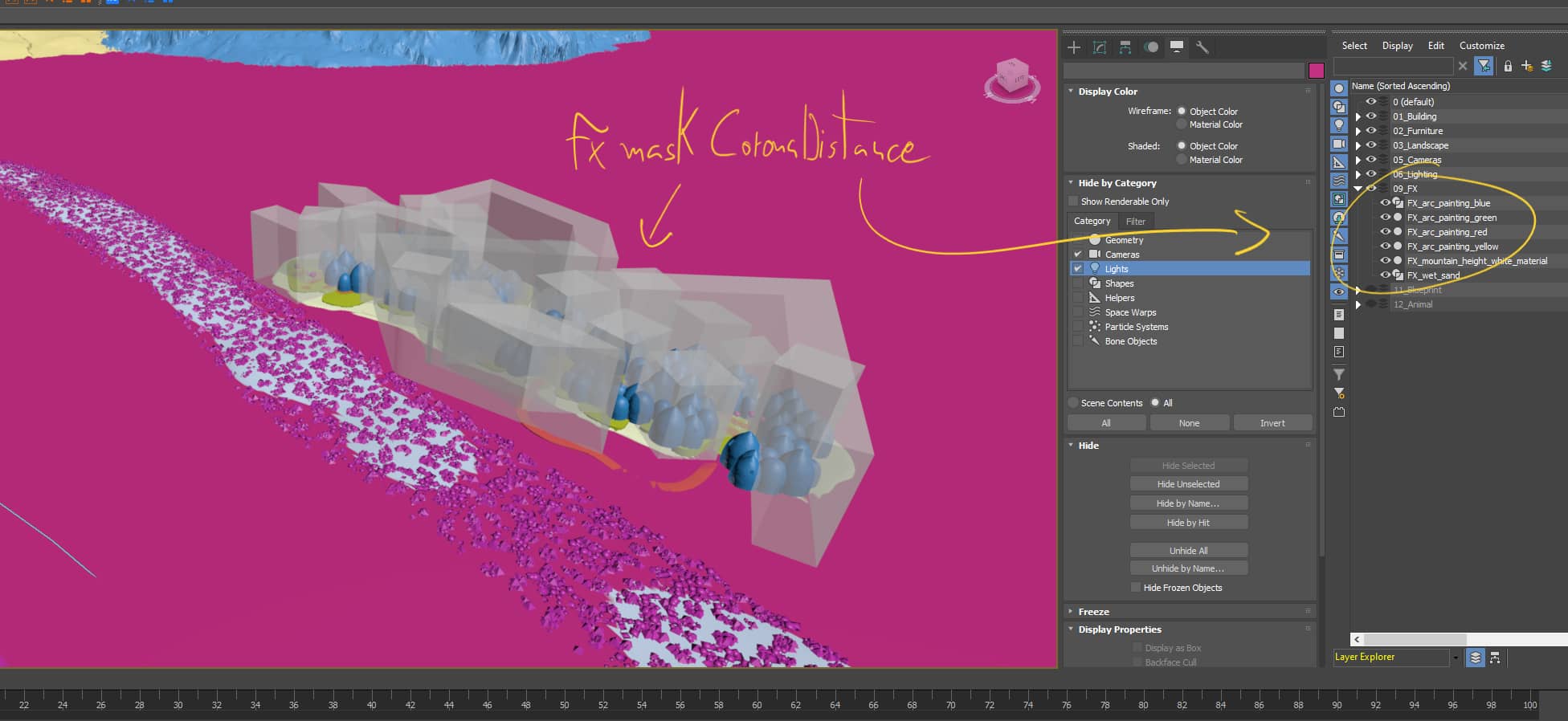Switch to the Hierarchy panel icon
This screenshot has height=721, width=1568.
pos(1125,47)
